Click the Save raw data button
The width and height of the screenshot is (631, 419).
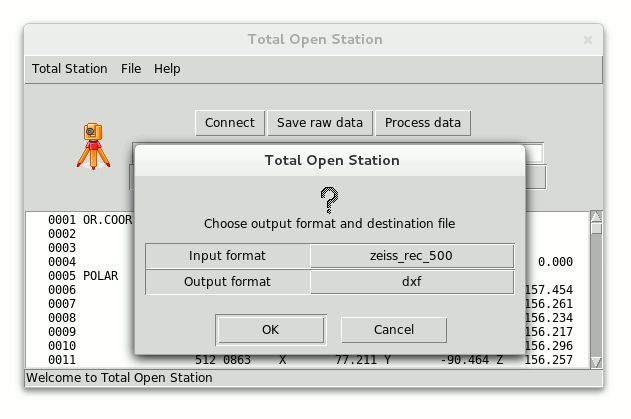(320, 123)
